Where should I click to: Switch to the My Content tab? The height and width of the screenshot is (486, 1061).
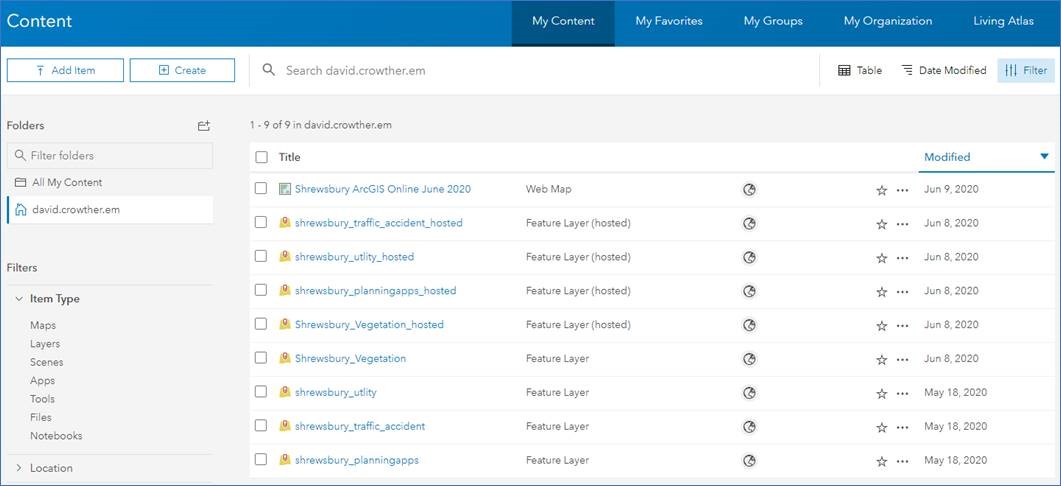point(563,23)
